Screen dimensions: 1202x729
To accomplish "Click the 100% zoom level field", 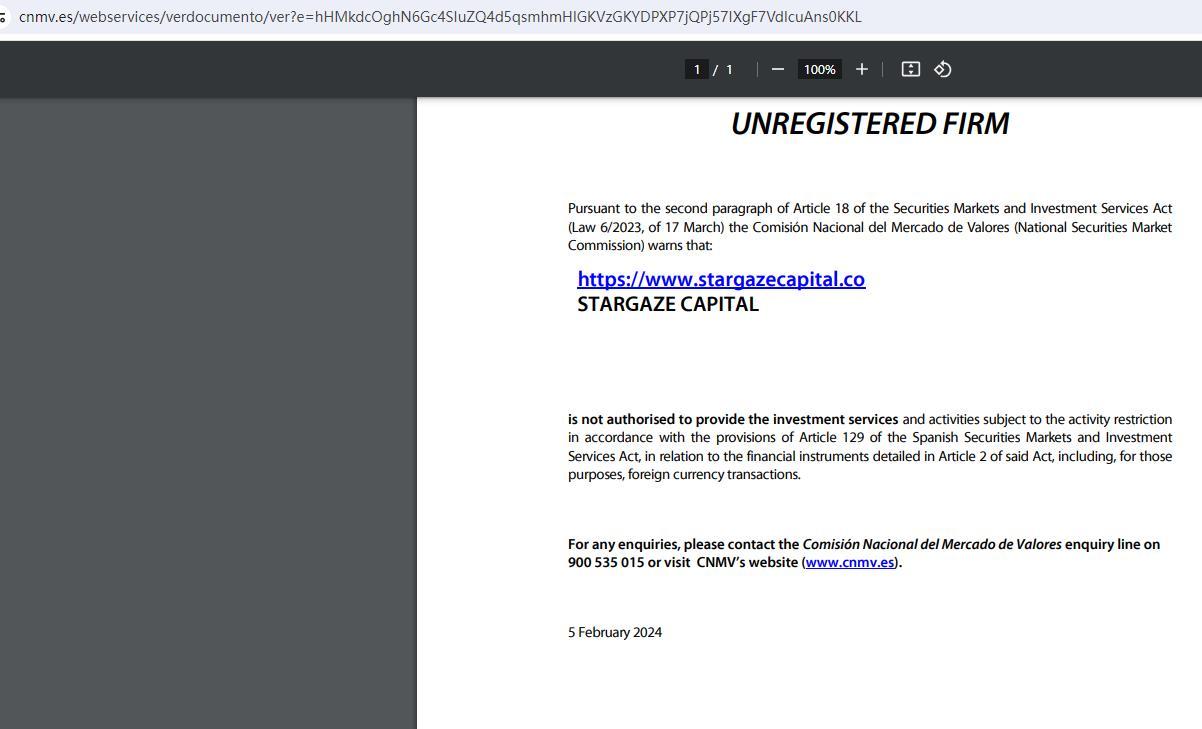I will [819, 69].
